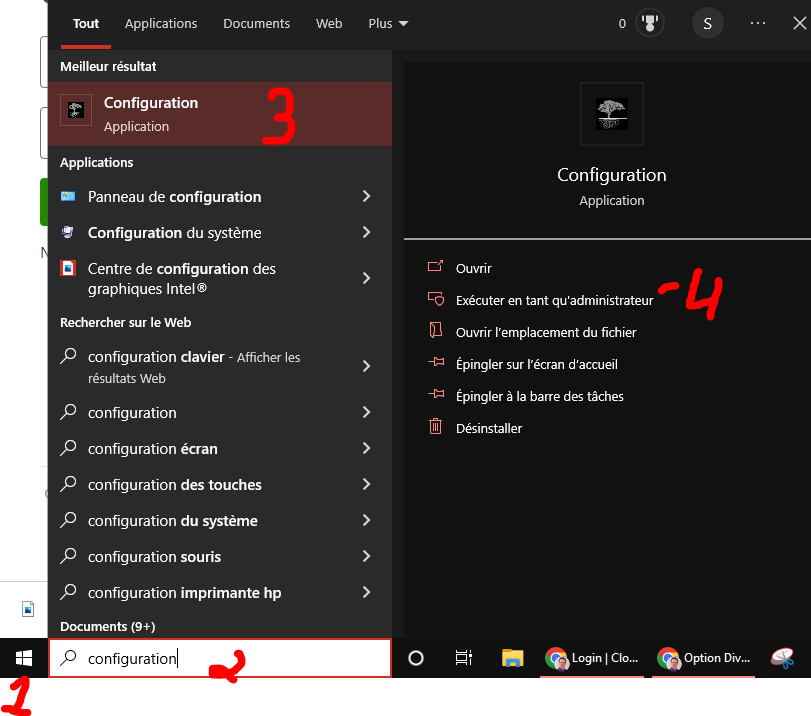The image size is (811, 716).
Task: Open the three-dot options menu
Action: tap(758, 23)
